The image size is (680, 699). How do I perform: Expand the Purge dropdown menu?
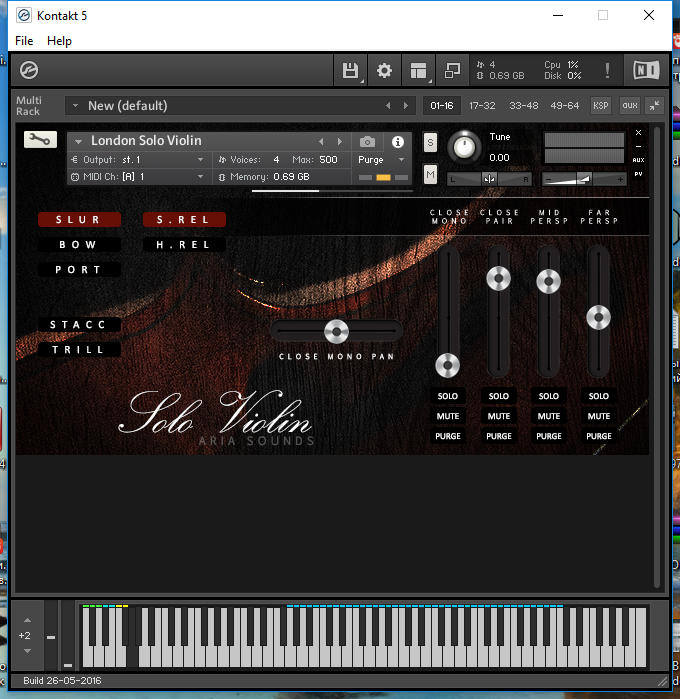tap(382, 160)
